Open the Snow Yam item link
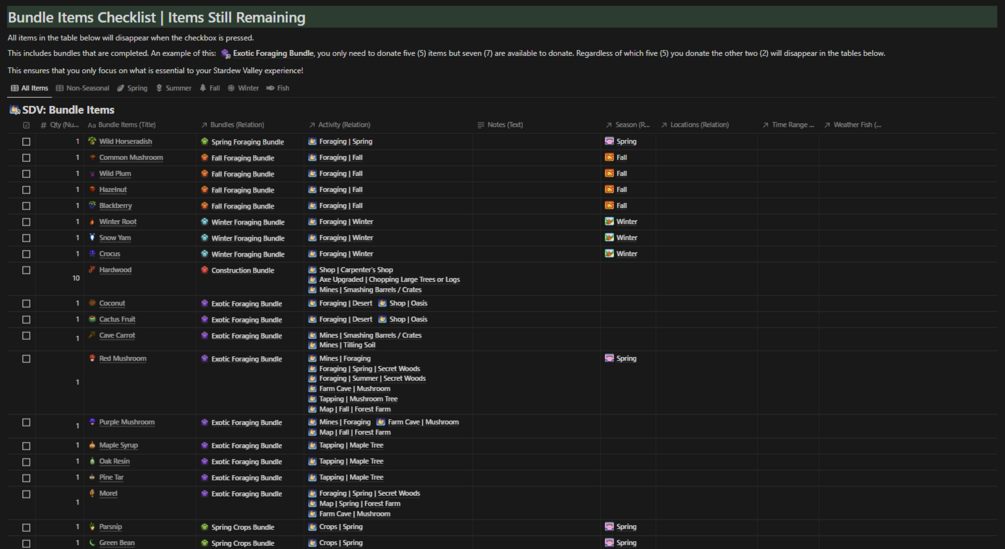Image resolution: width=1005 pixels, height=549 pixels. tap(115, 238)
